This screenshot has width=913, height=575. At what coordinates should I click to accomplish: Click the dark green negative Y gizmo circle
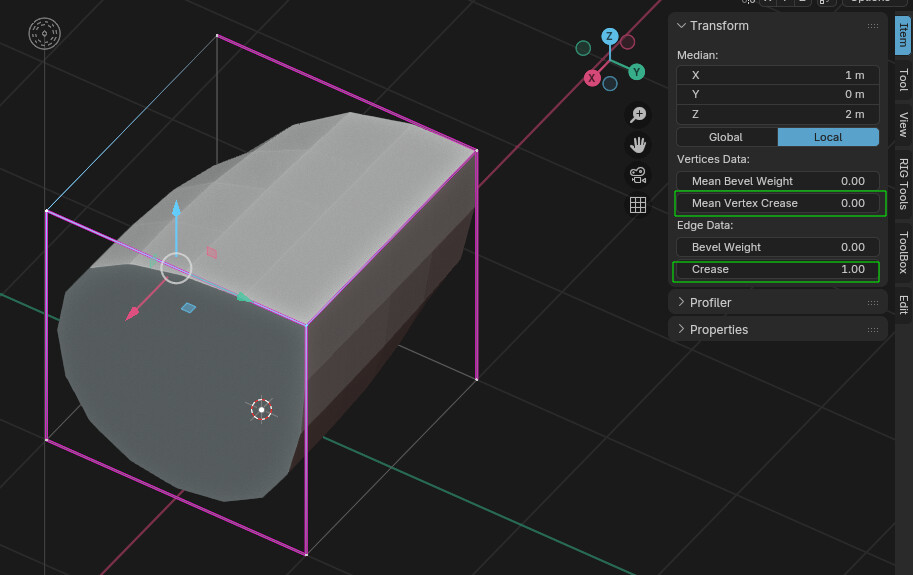pyautogui.click(x=583, y=48)
